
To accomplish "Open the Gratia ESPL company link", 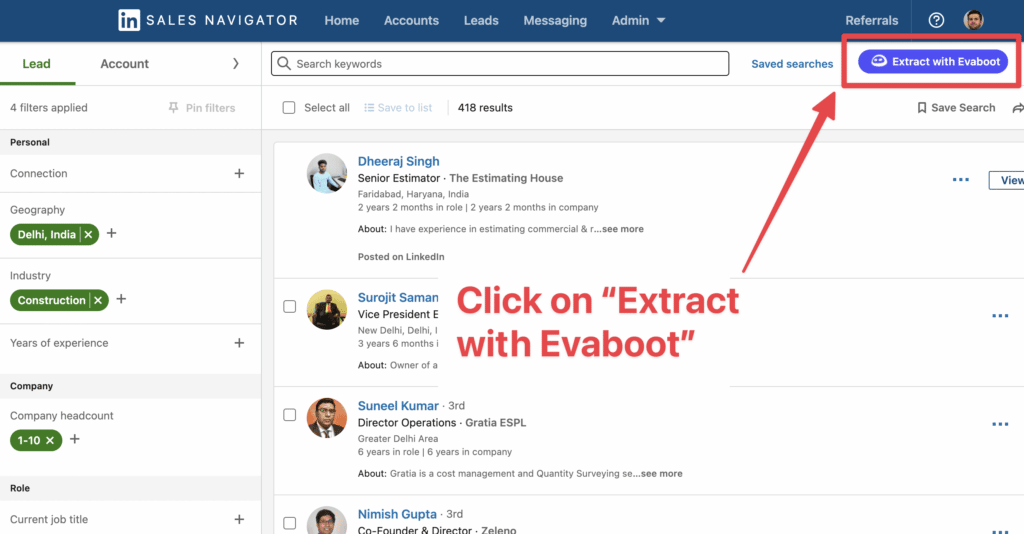I will pos(496,423).
